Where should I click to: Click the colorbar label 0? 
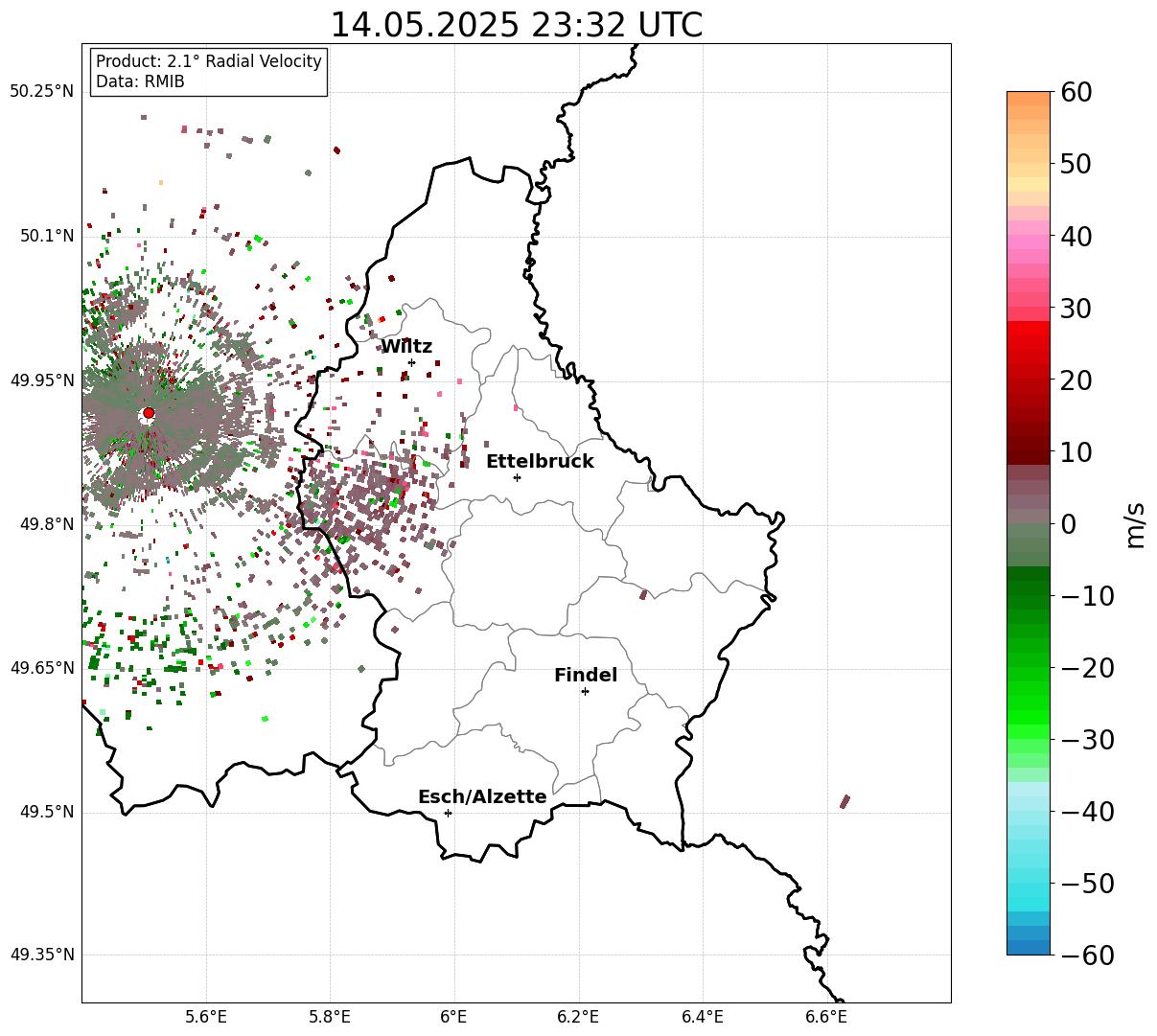1068,524
